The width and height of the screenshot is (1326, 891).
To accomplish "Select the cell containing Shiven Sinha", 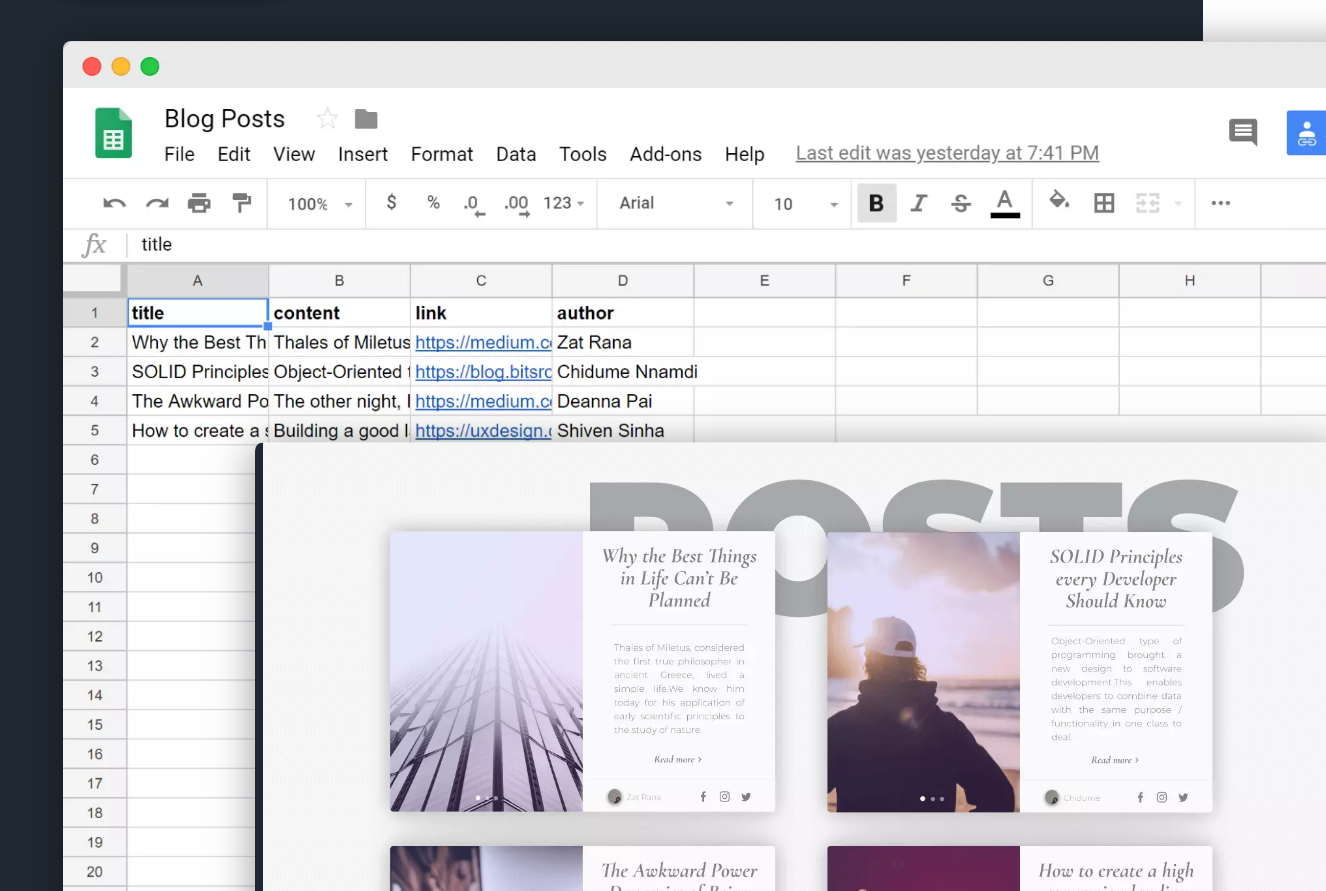I will pyautogui.click(x=623, y=431).
